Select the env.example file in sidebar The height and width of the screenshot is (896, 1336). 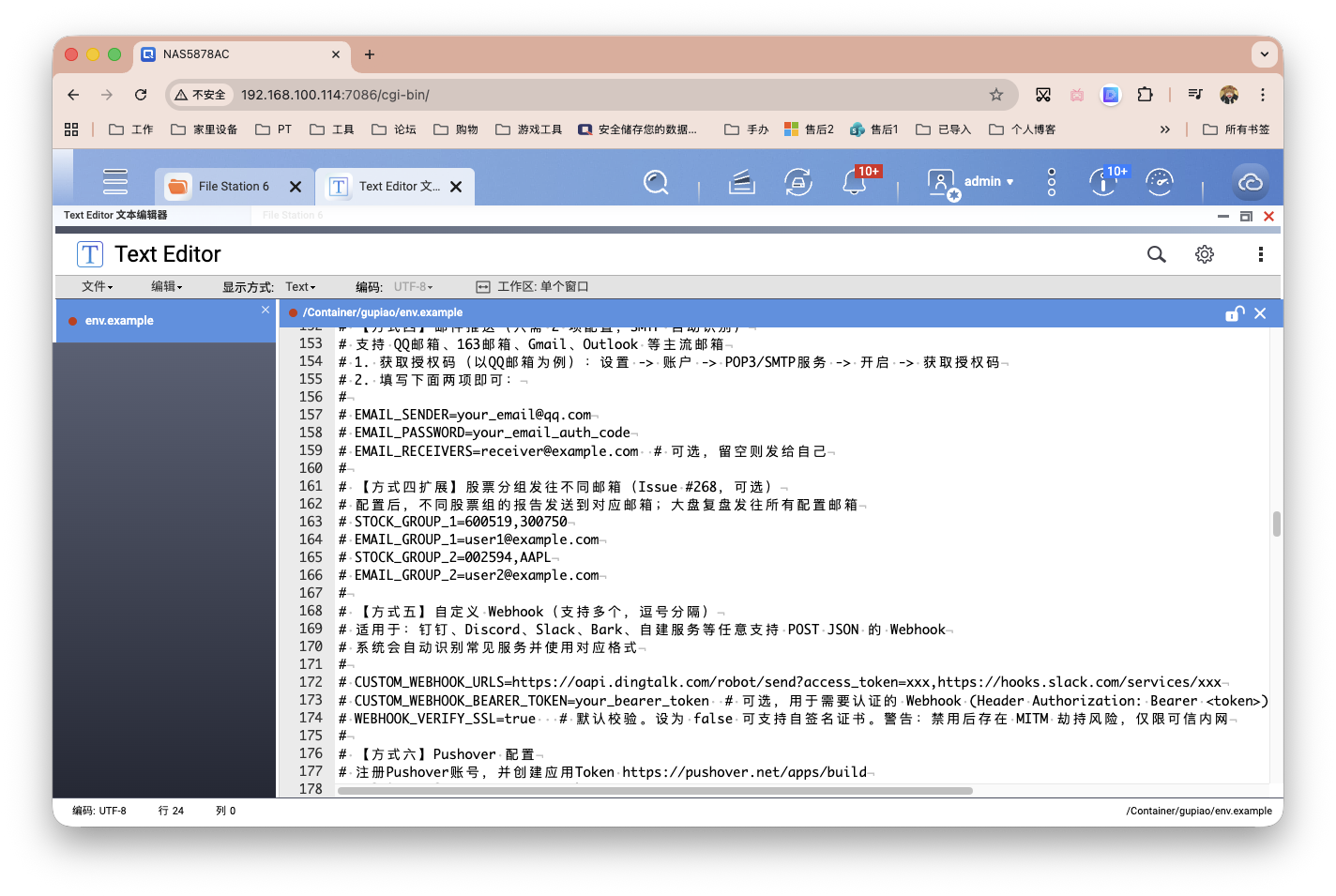coord(119,320)
